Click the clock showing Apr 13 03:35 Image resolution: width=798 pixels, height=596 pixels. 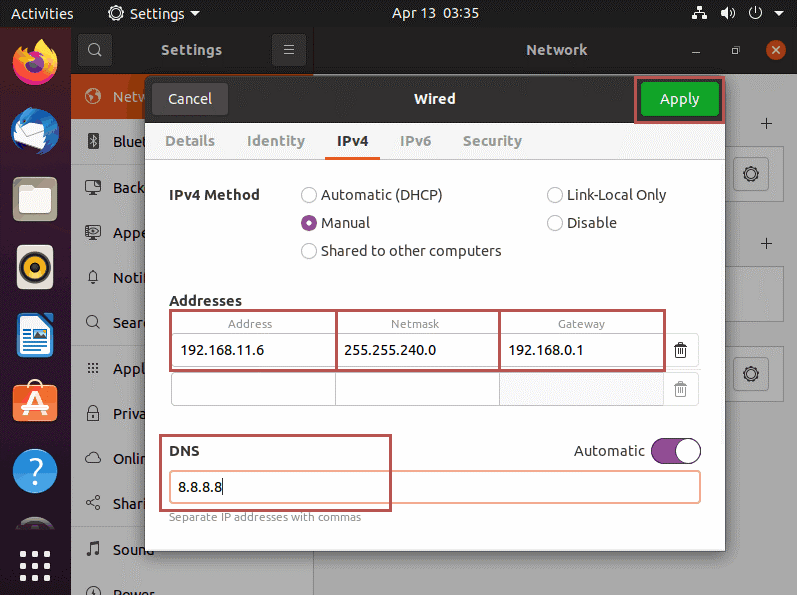tap(435, 13)
